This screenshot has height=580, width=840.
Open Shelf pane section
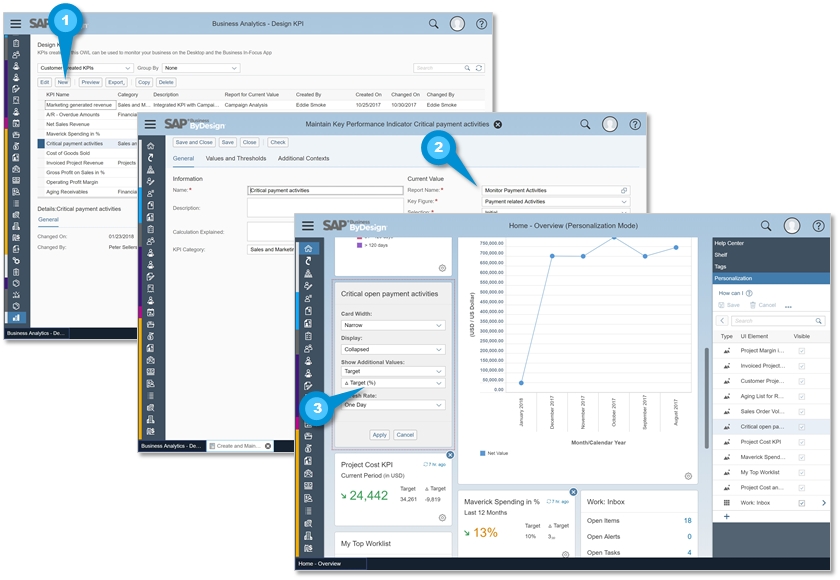pyautogui.click(x=771, y=255)
